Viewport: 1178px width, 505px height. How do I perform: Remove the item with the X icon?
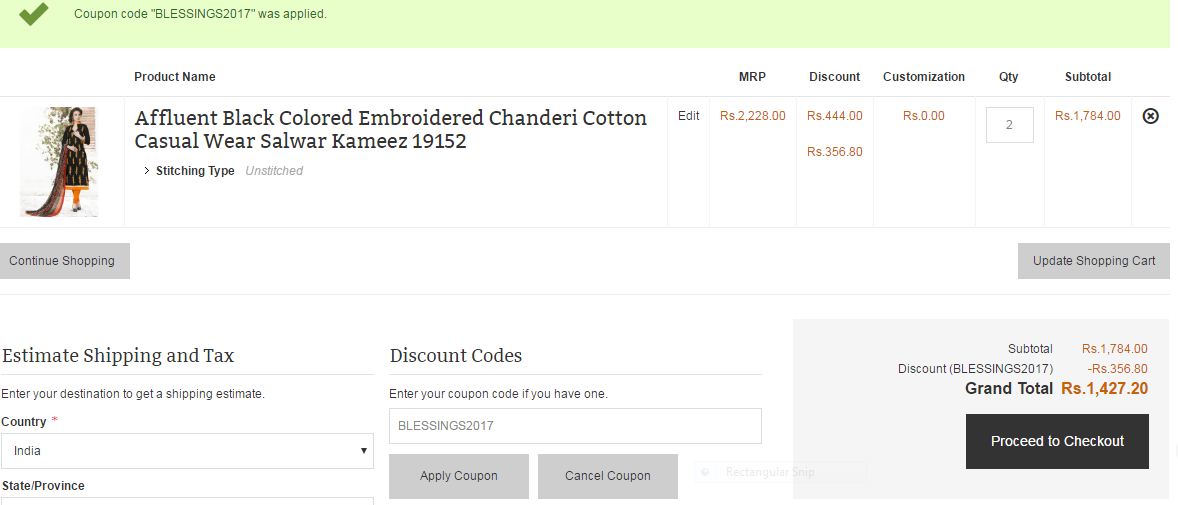point(1150,116)
